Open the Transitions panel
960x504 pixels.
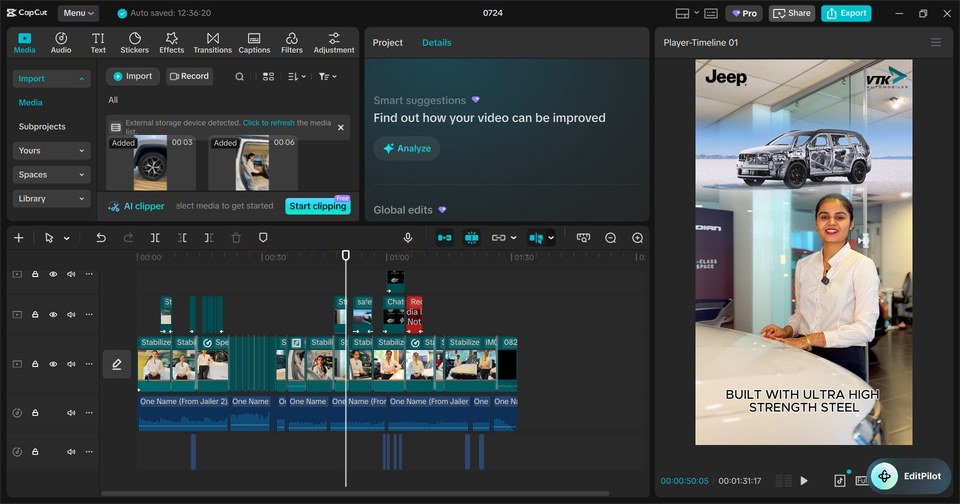[x=212, y=43]
